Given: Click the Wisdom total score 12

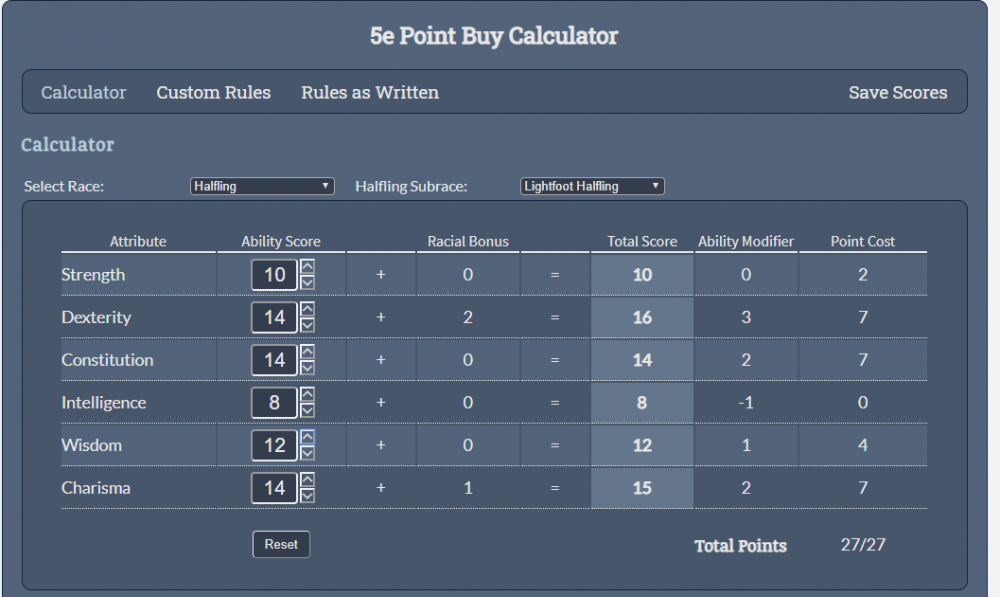Looking at the screenshot, I should click(x=642, y=445).
